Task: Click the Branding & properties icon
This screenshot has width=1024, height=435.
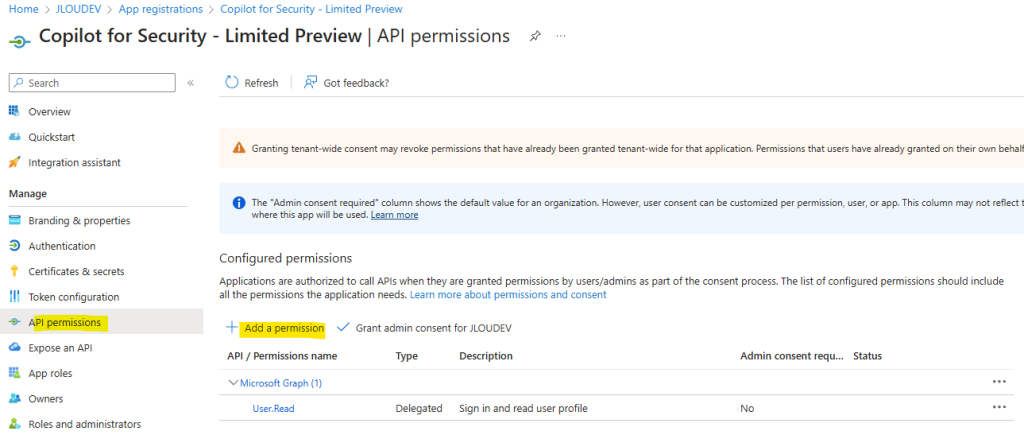Action: coord(14,221)
